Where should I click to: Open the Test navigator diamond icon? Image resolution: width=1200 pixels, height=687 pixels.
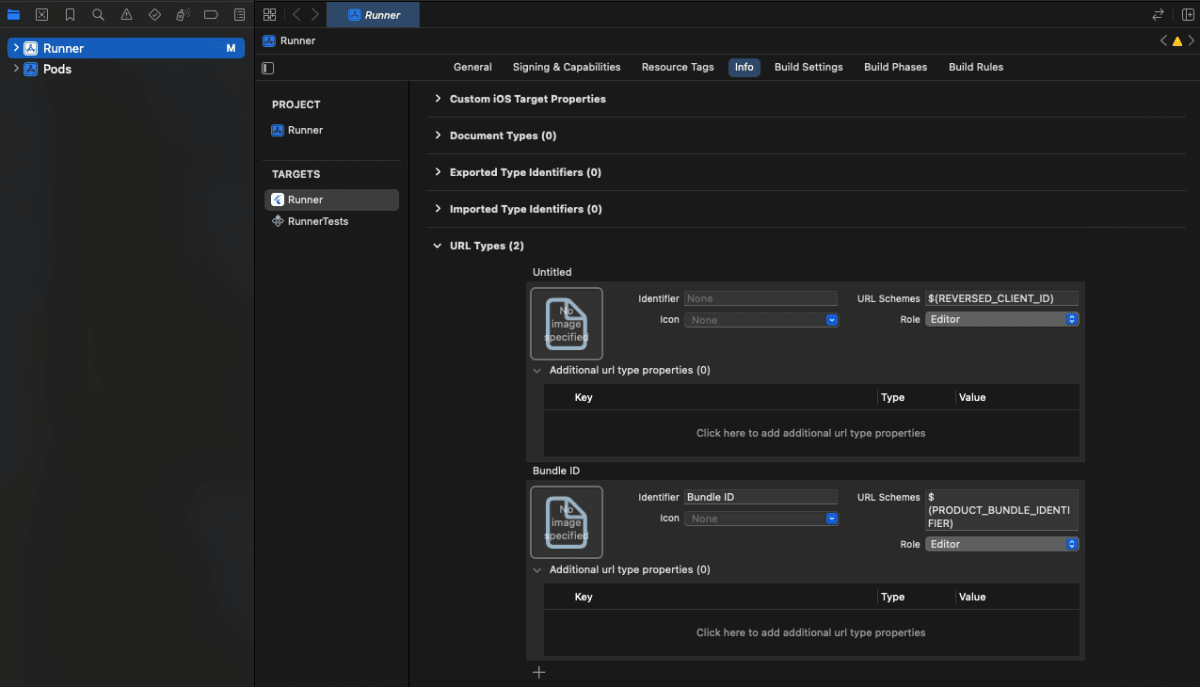(154, 15)
